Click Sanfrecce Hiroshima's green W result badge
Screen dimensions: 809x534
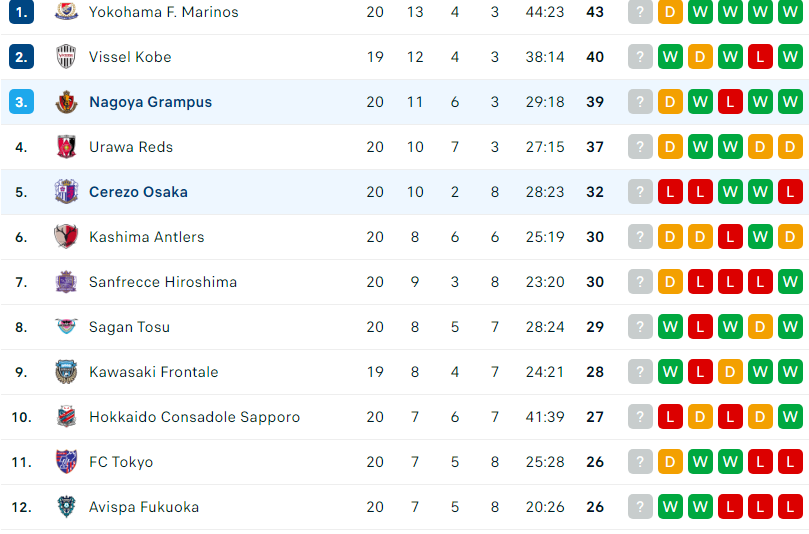click(x=790, y=282)
